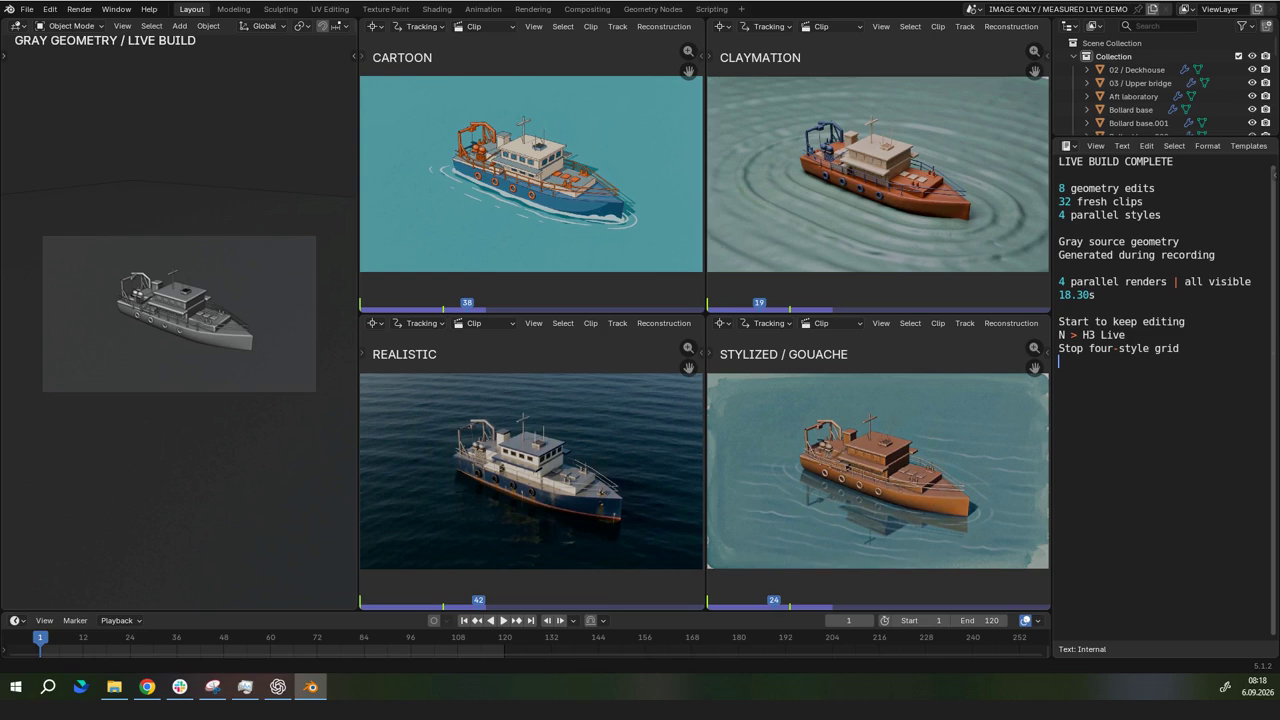Screen dimensions: 1280x720
Task: Click the Blender logo in menu bar
Action: (9, 9)
